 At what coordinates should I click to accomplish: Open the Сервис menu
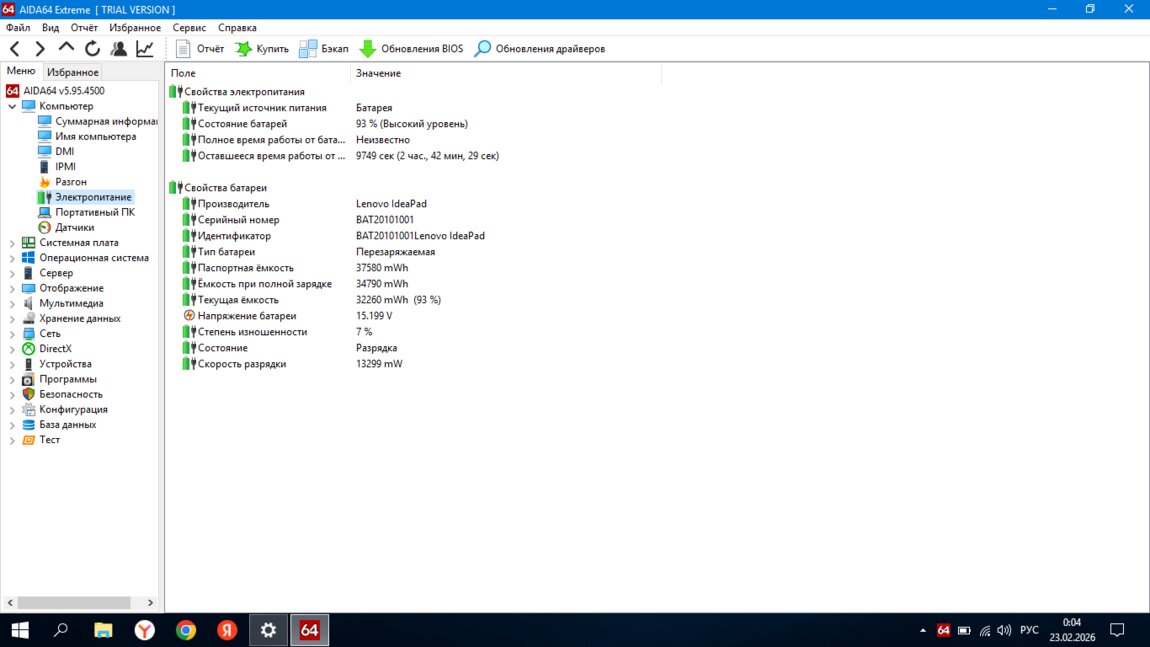[189, 28]
